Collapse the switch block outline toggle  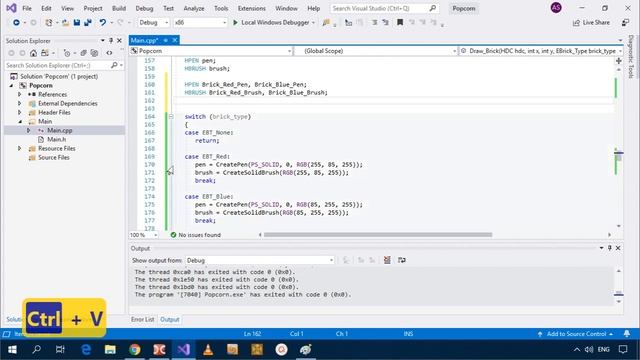[x=171, y=117]
